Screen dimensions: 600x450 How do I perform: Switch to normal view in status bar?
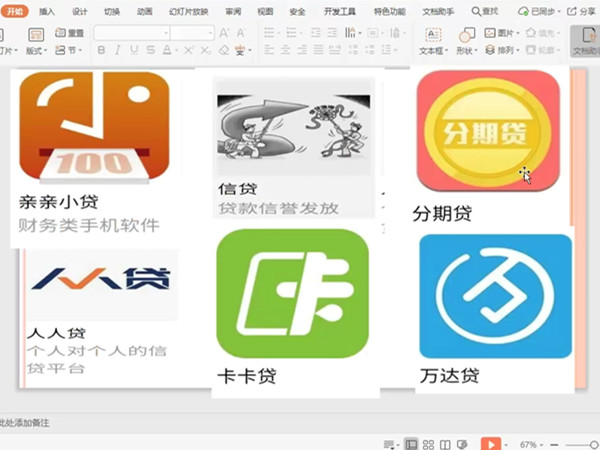point(411,444)
